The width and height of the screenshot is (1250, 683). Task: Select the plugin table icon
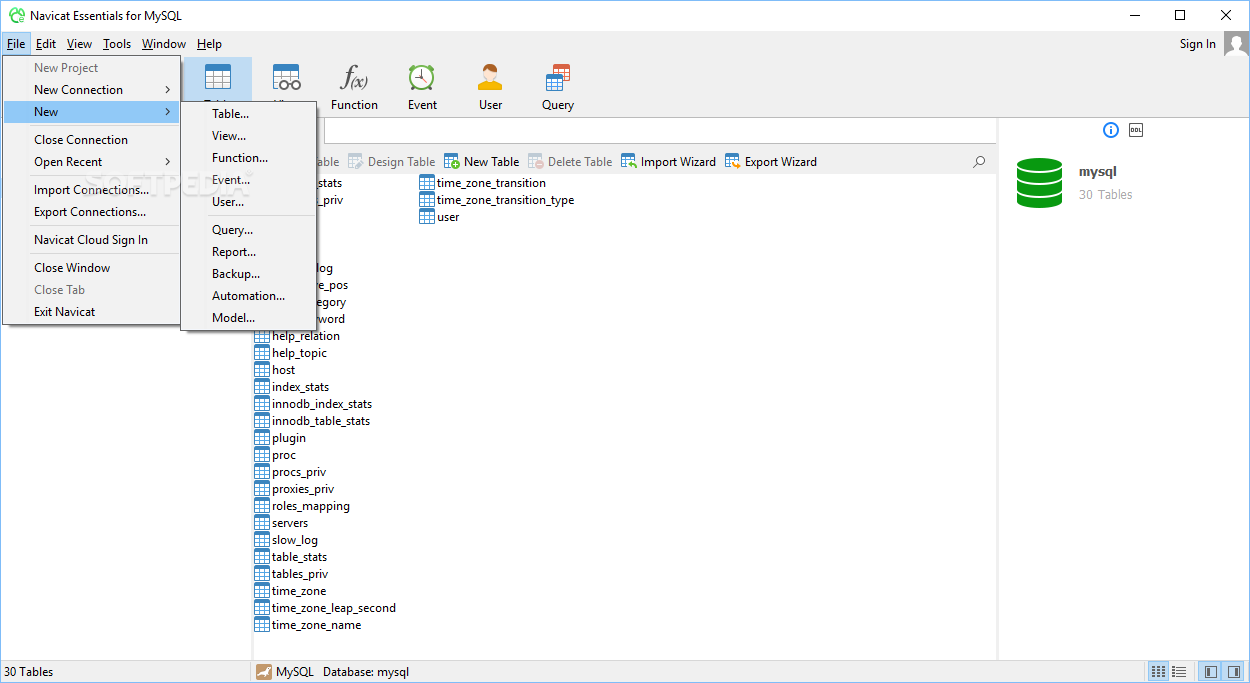[262, 438]
